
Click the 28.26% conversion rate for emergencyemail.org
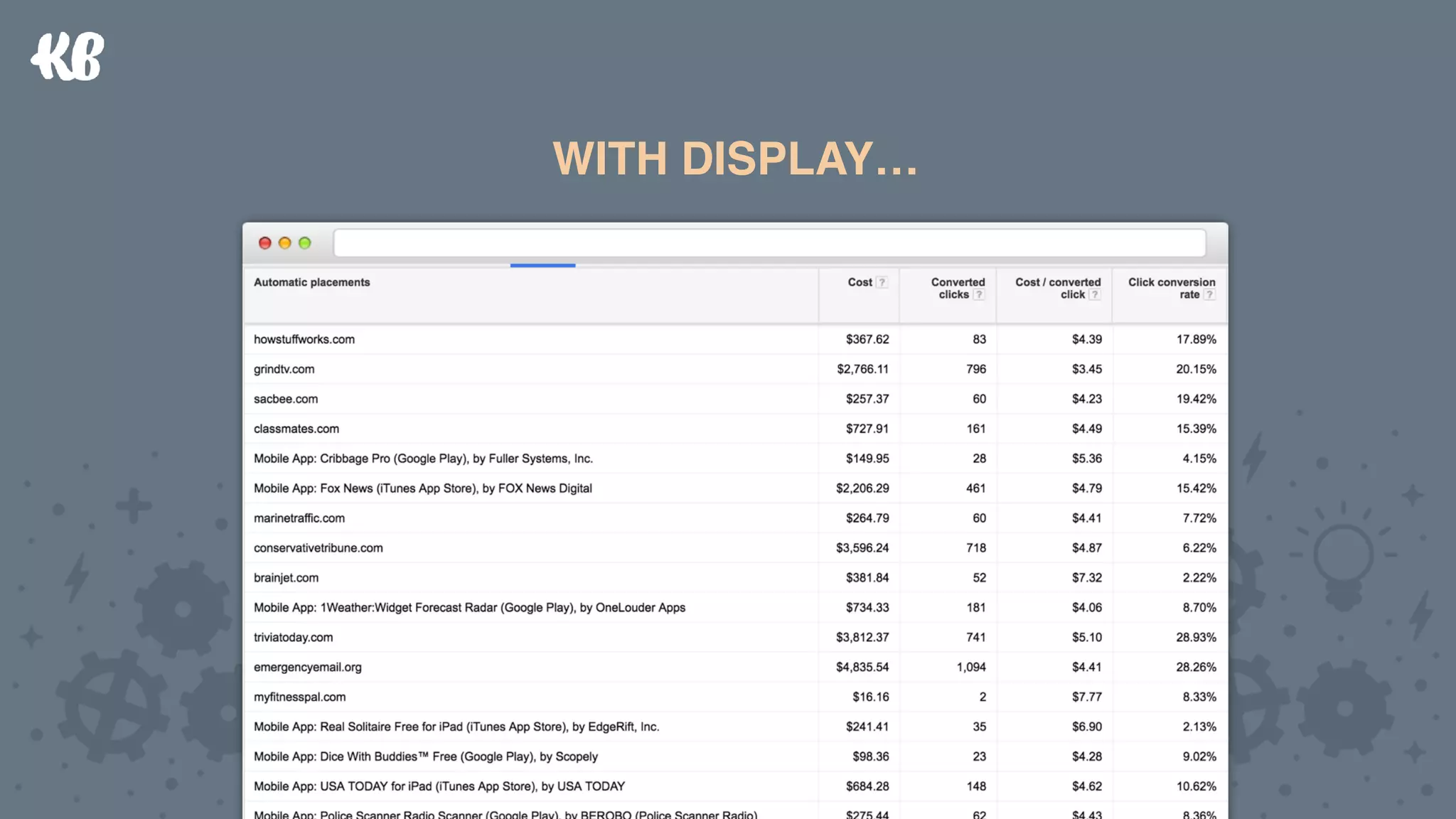(1196, 668)
